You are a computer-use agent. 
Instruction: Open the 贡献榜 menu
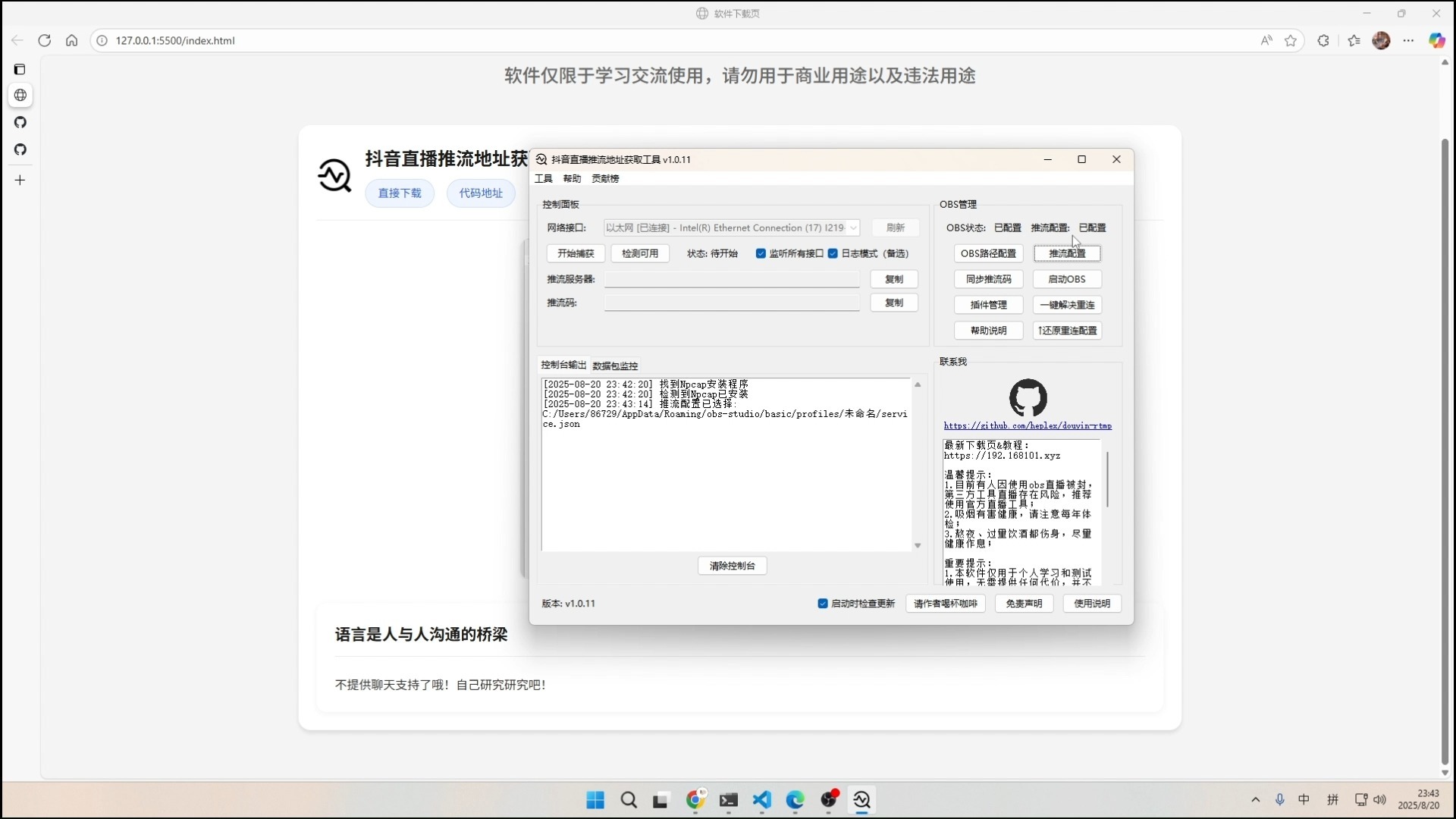point(605,179)
